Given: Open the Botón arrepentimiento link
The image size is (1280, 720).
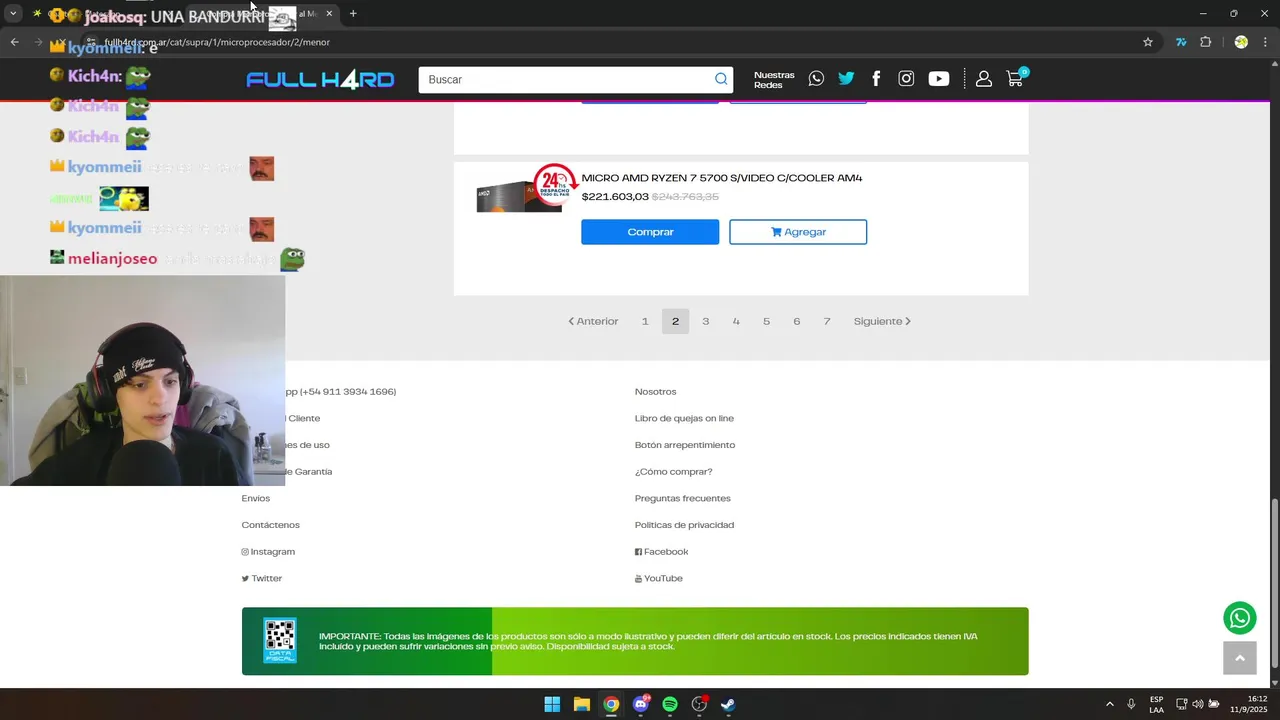Looking at the screenshot, I should 684,445.
